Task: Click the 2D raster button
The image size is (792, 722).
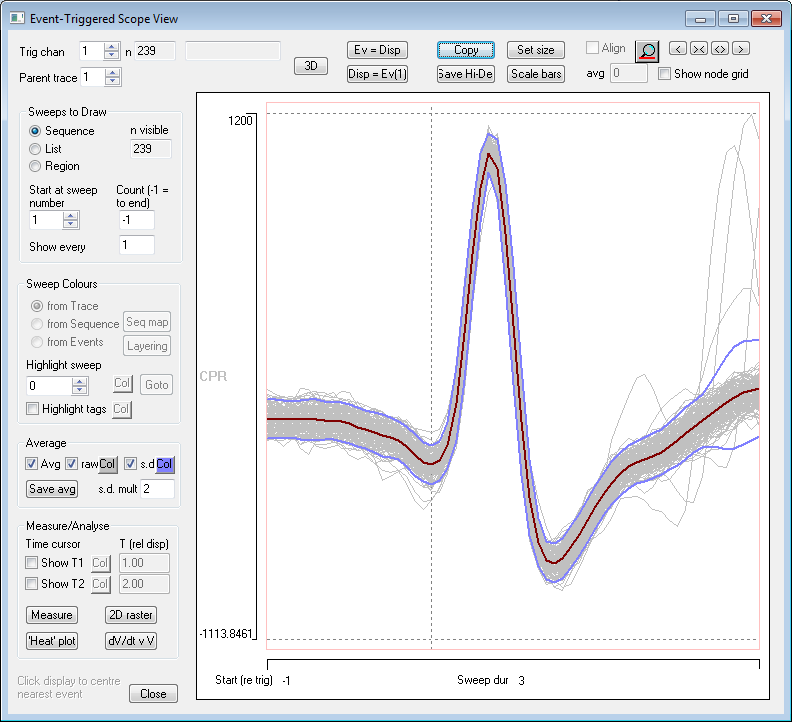Action: tap(131, 615)
